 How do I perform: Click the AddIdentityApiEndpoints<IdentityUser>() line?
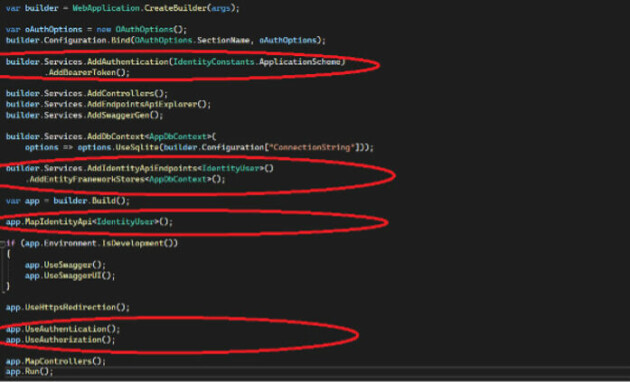140,168
